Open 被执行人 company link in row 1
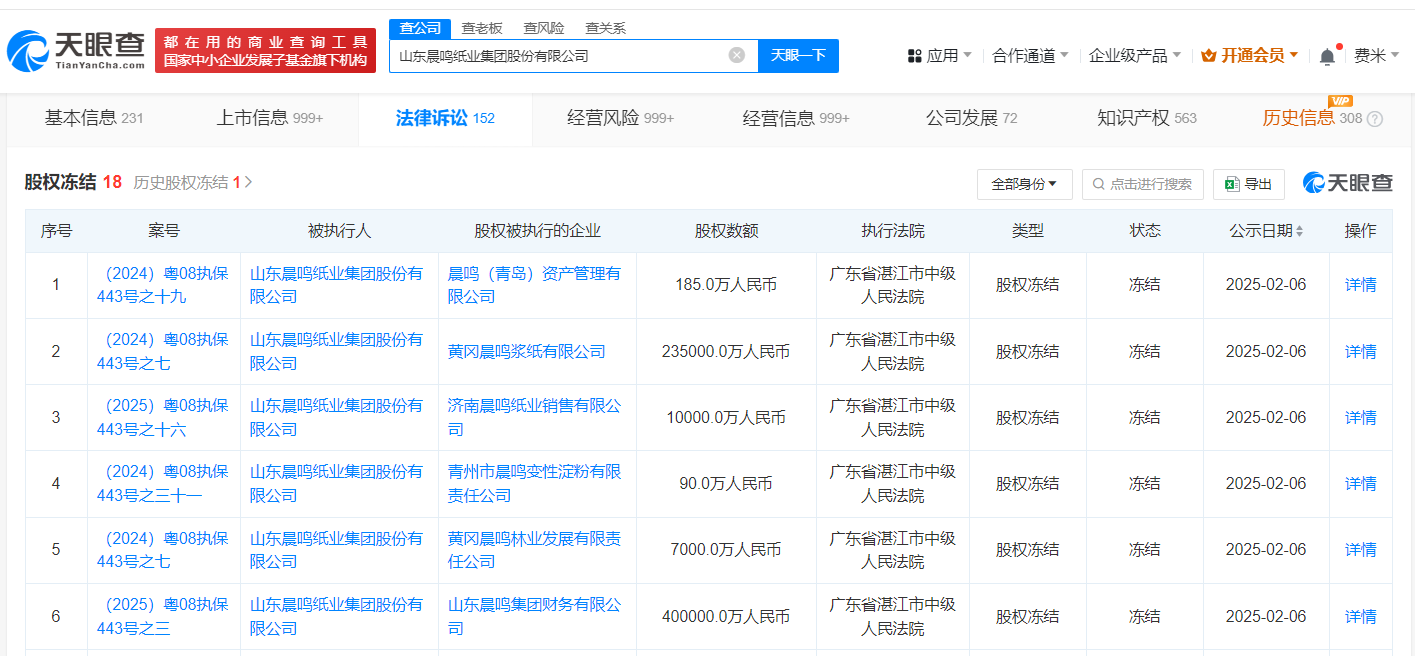This screenshot has width=1415, height=656. [336, 285]
